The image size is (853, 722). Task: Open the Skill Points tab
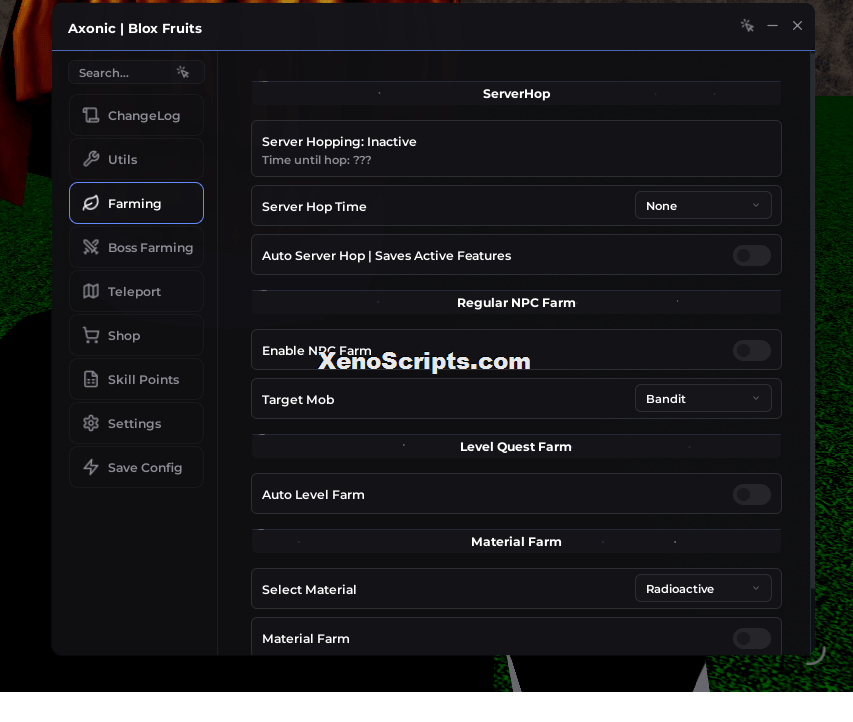coord(137,379)
